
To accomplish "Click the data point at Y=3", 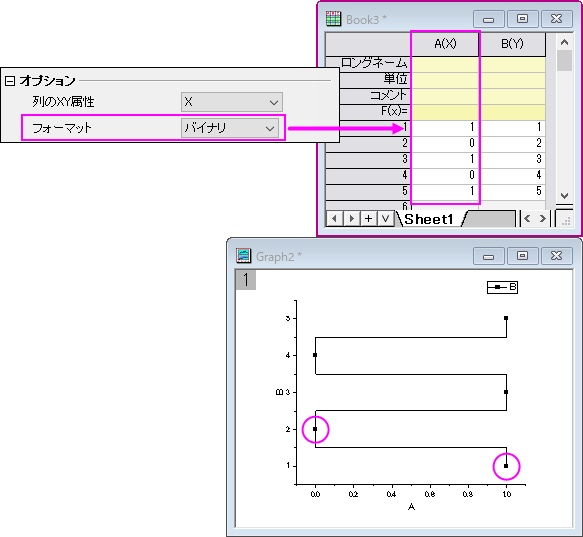I will [506, 392].
